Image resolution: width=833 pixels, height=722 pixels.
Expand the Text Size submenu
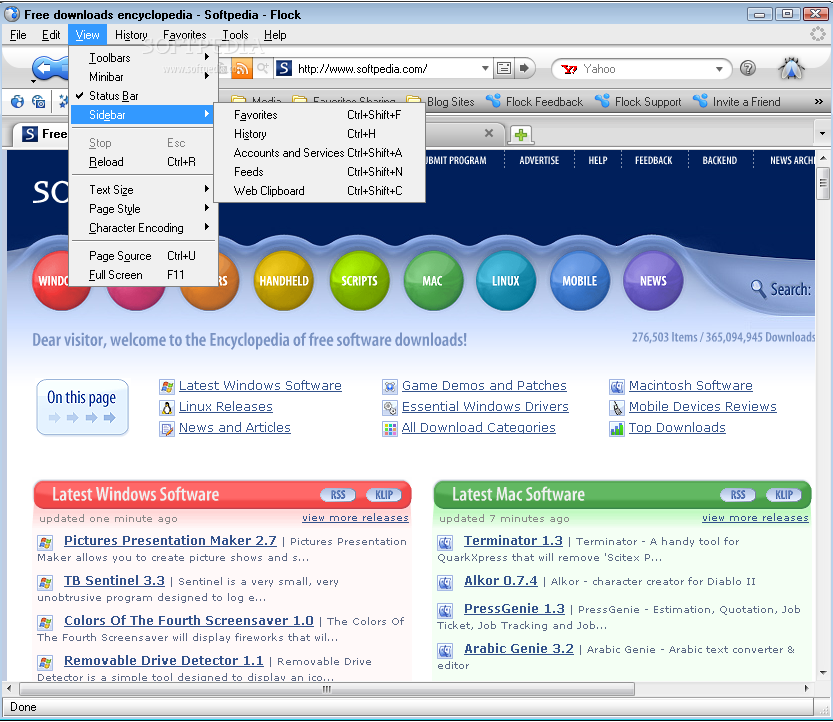(x=143, y=190)
